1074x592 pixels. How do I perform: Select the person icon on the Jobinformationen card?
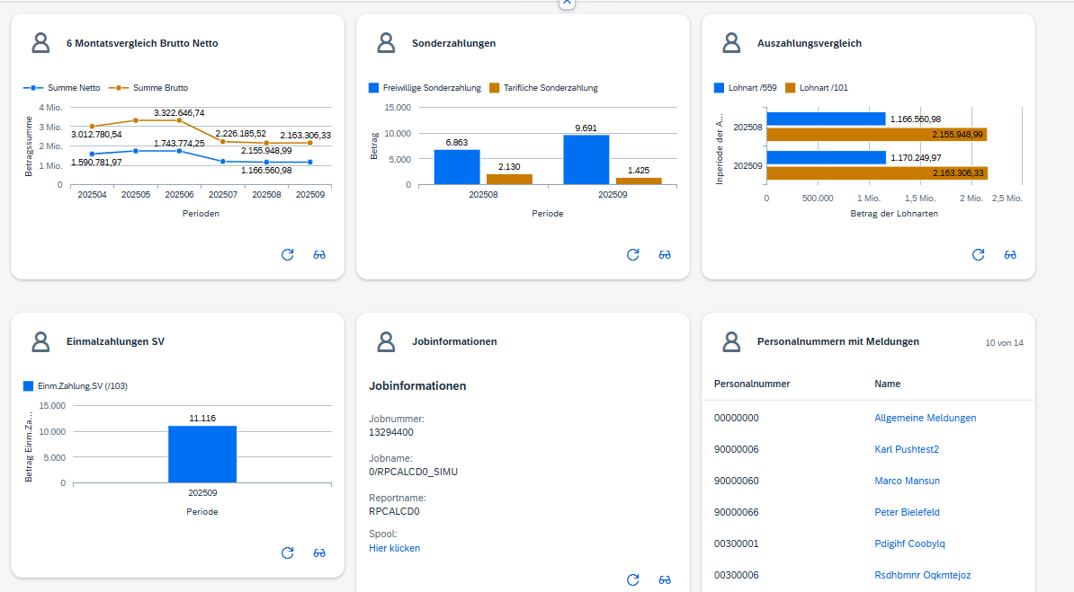point(385,340)
